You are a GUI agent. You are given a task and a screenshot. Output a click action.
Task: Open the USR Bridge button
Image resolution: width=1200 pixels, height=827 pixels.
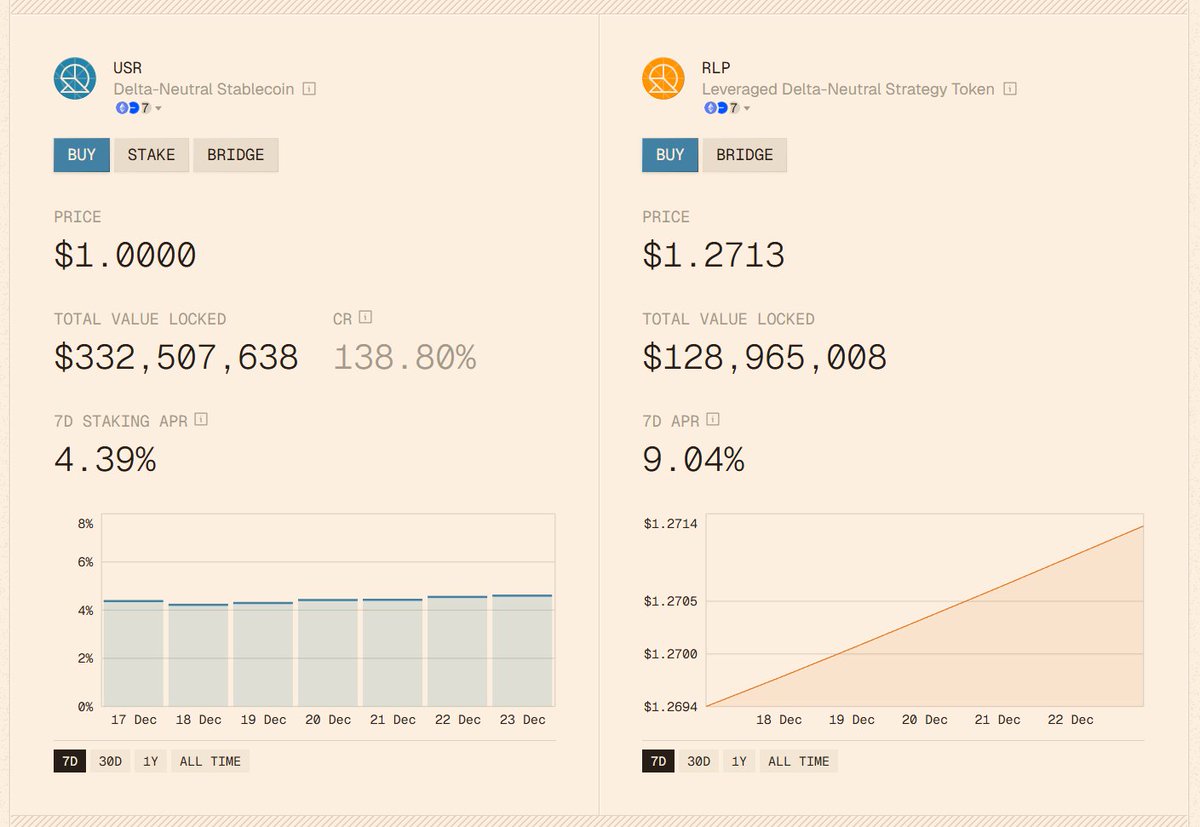pos(236,155)
